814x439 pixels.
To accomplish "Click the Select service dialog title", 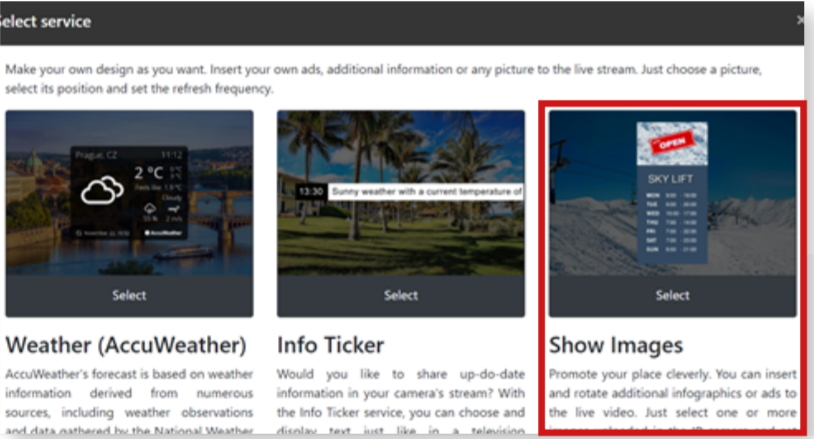I will point(46,21).
